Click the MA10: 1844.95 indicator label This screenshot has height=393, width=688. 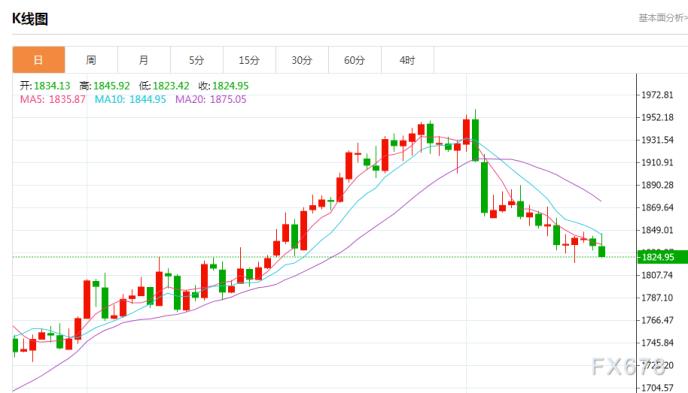click(130, 99)
